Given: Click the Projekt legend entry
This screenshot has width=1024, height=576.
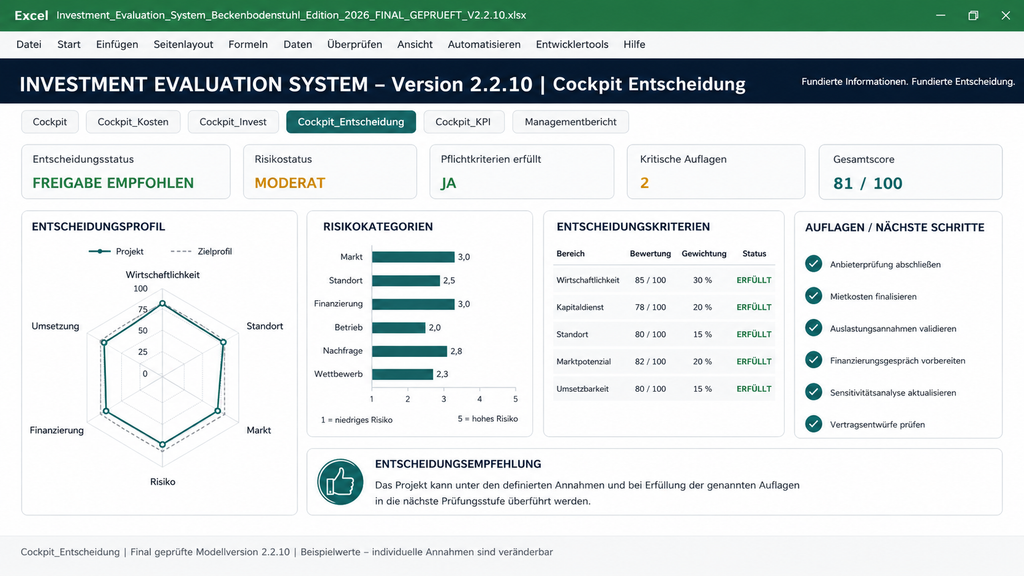Looking at the screenshot, I should click(116, 251).
